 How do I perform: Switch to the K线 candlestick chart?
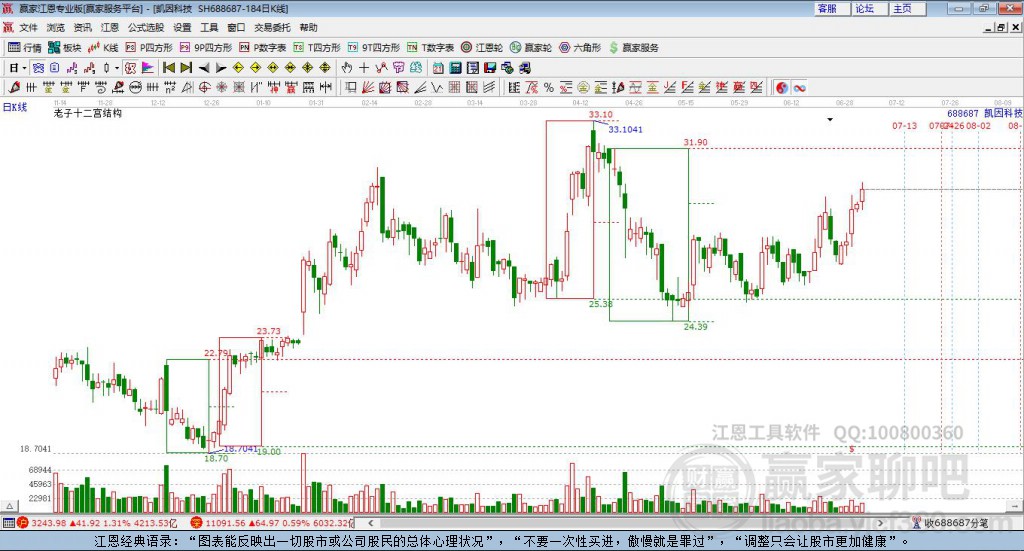tap(103, 48)
